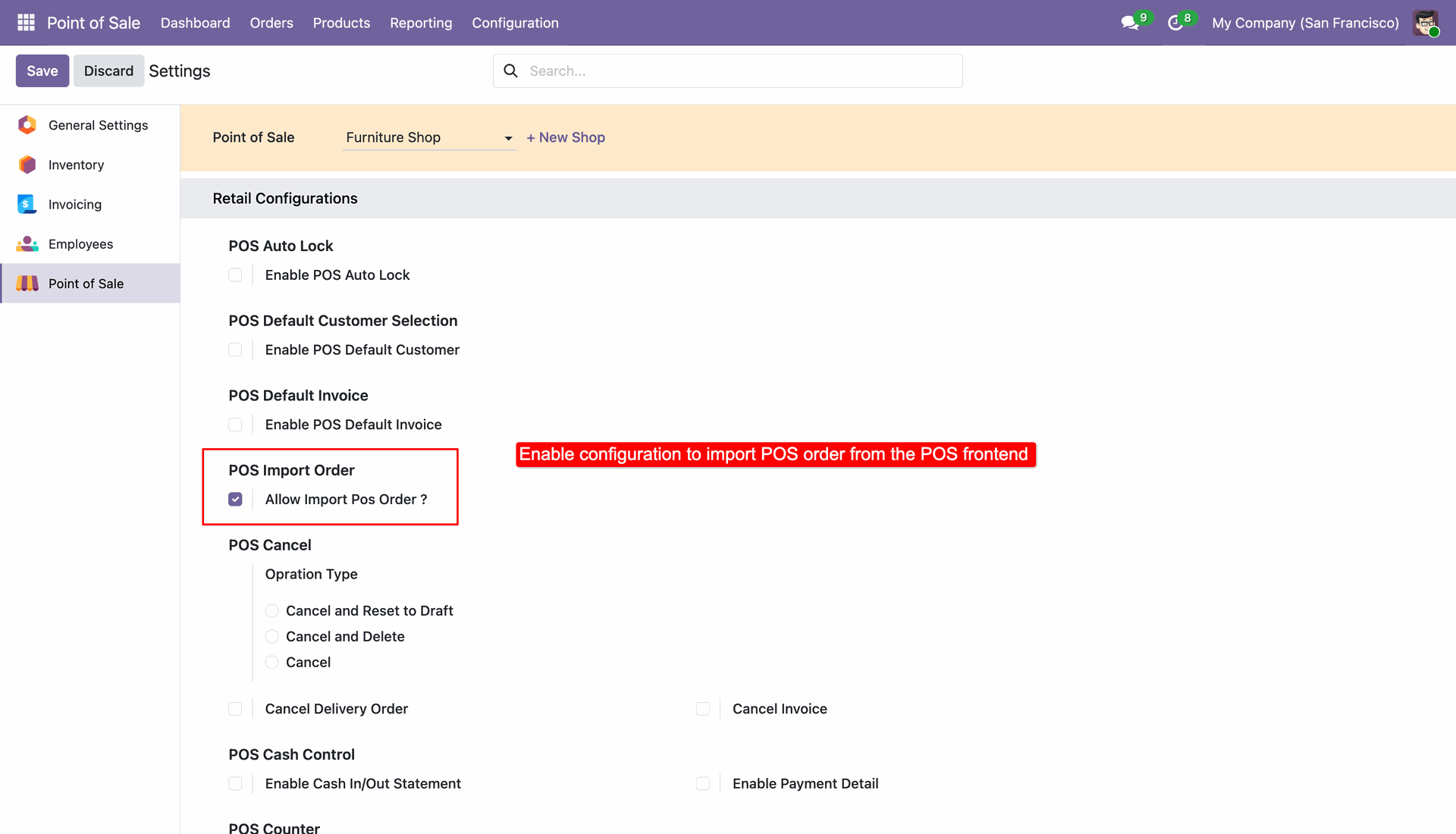The width and height of the screenshot is (1456, 834).
Task: Select Cancel and Delete option
Action: point(271,636)
